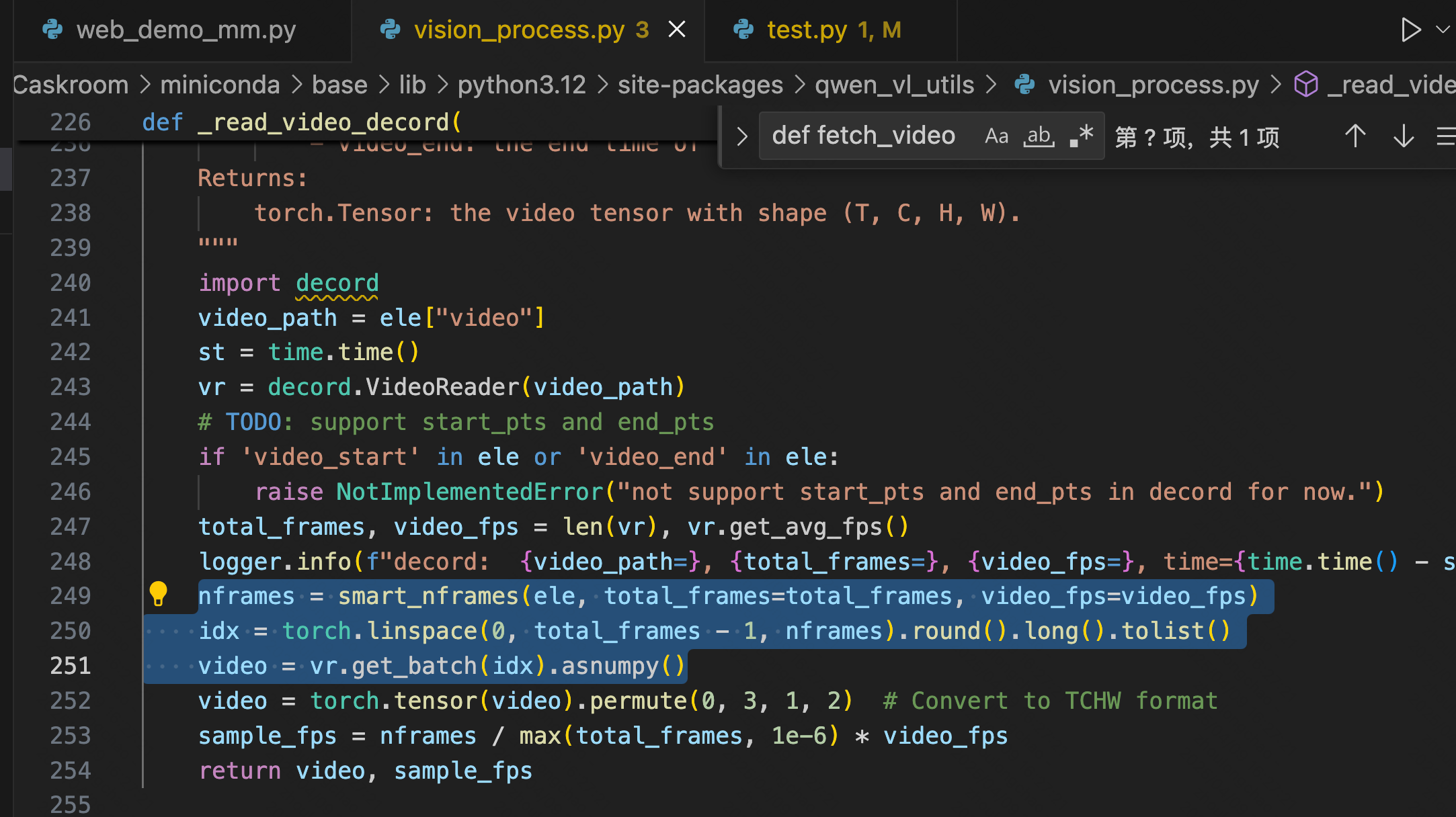
Task: Select python3.12 breadcrumb
Action: pyautogui.click(x=522, y=85)
